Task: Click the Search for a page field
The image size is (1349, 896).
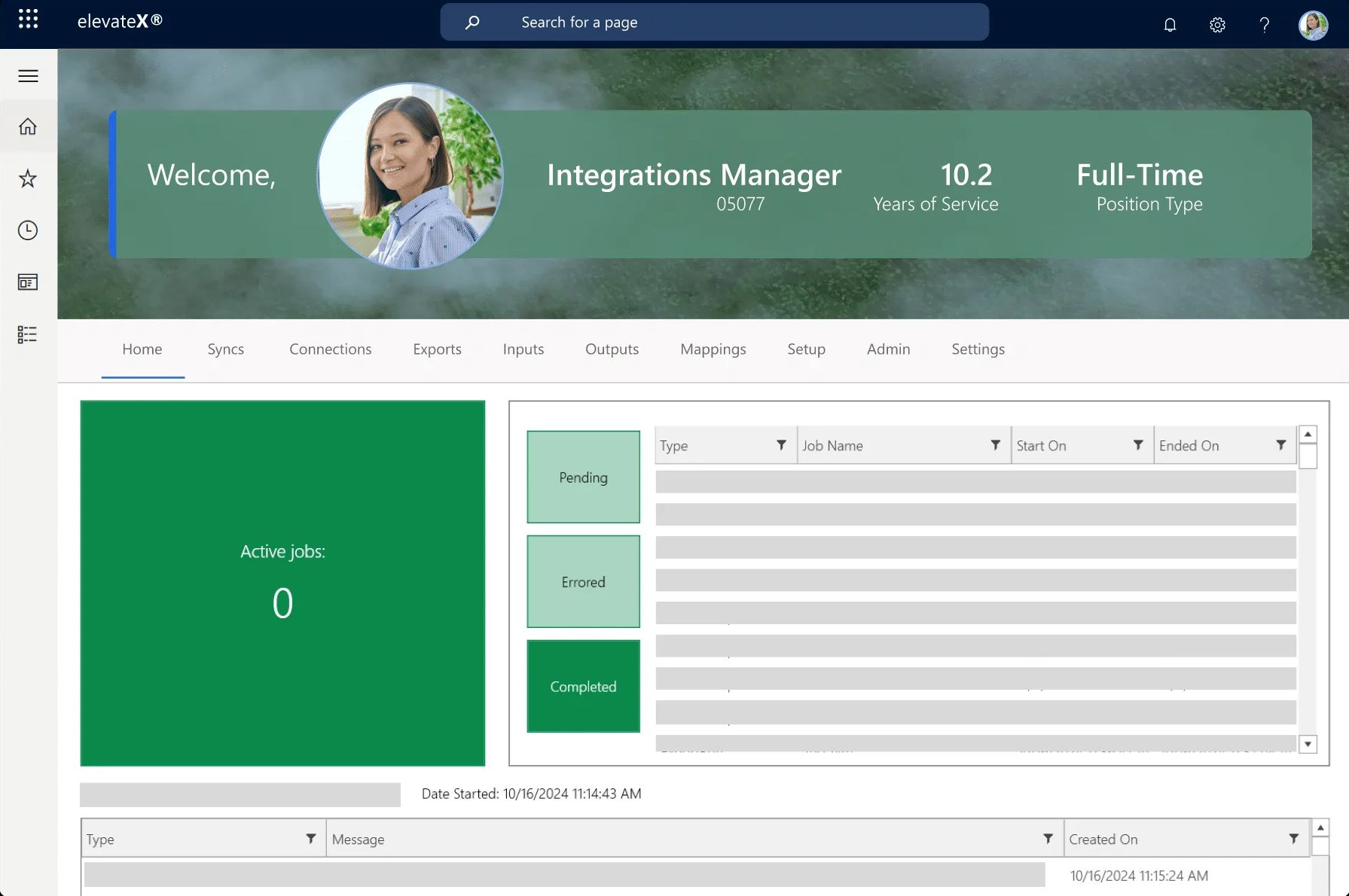Action: [714, 23]
